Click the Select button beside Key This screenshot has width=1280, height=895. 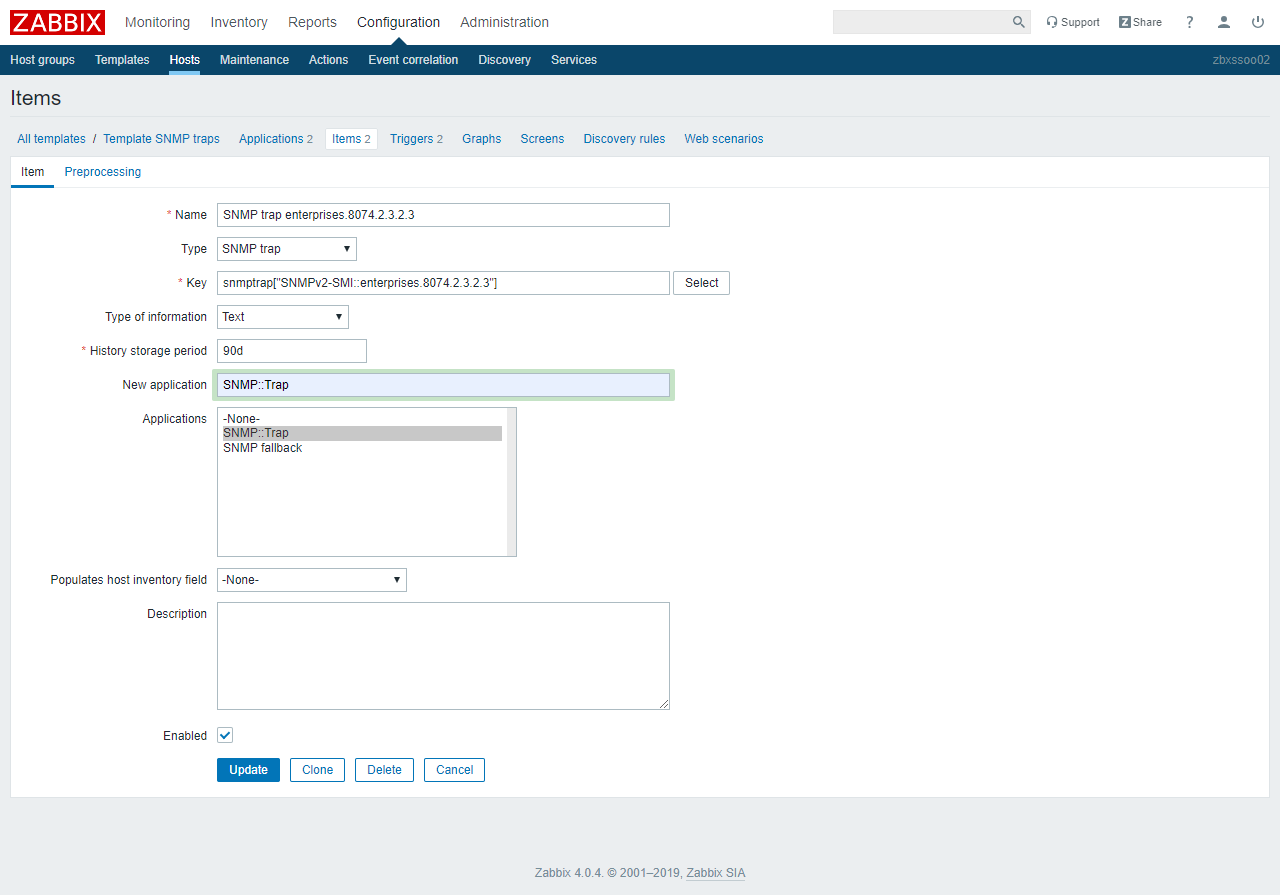[701, 283]
